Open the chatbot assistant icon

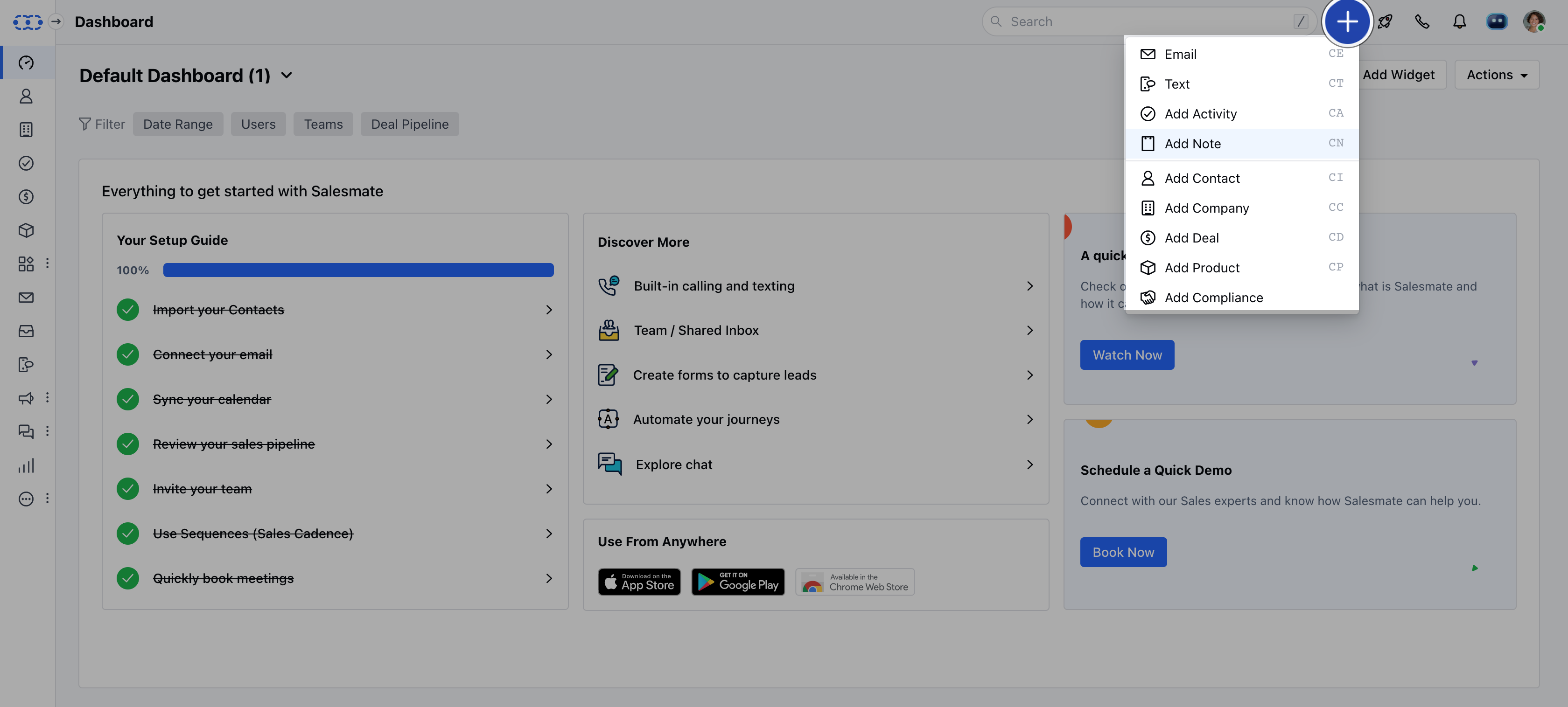1496,22
